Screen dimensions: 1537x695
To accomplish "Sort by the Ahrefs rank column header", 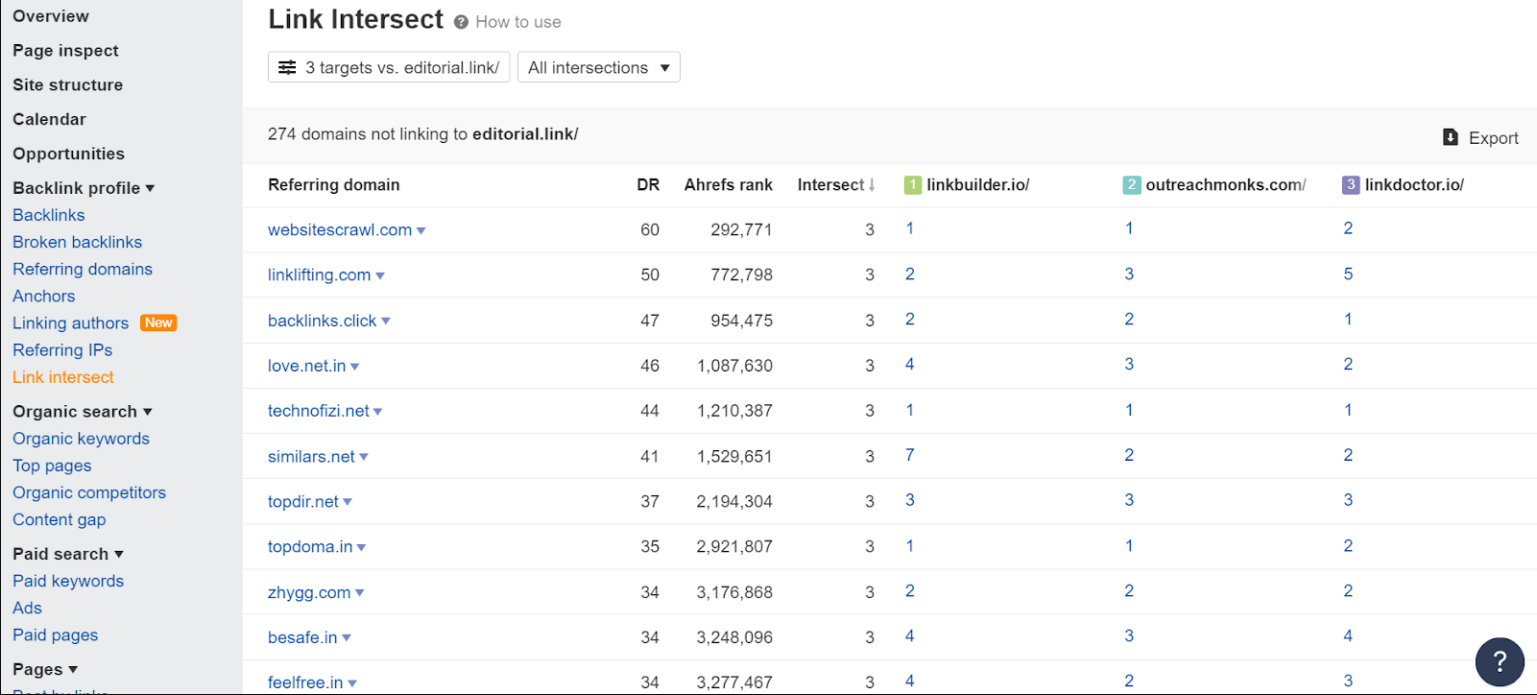I will pos(728,185).
